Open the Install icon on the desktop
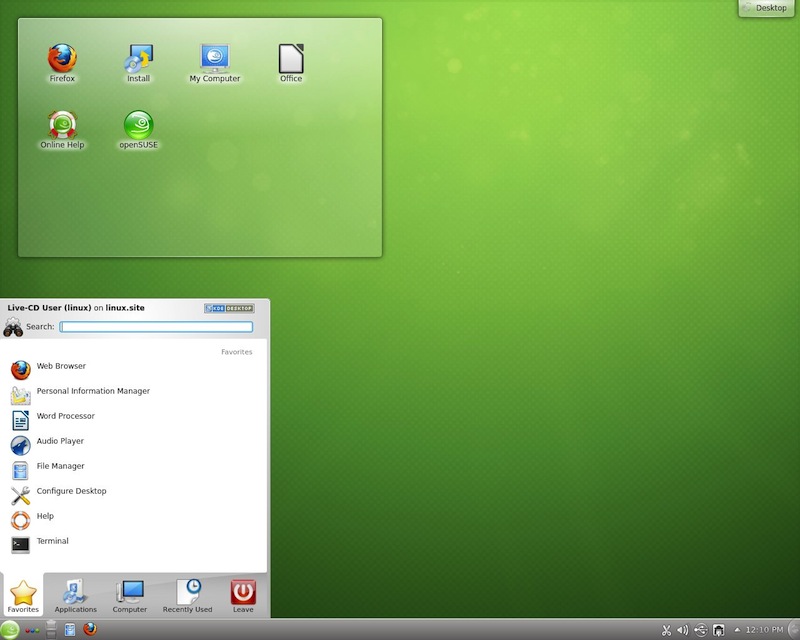 pos(137,58)
